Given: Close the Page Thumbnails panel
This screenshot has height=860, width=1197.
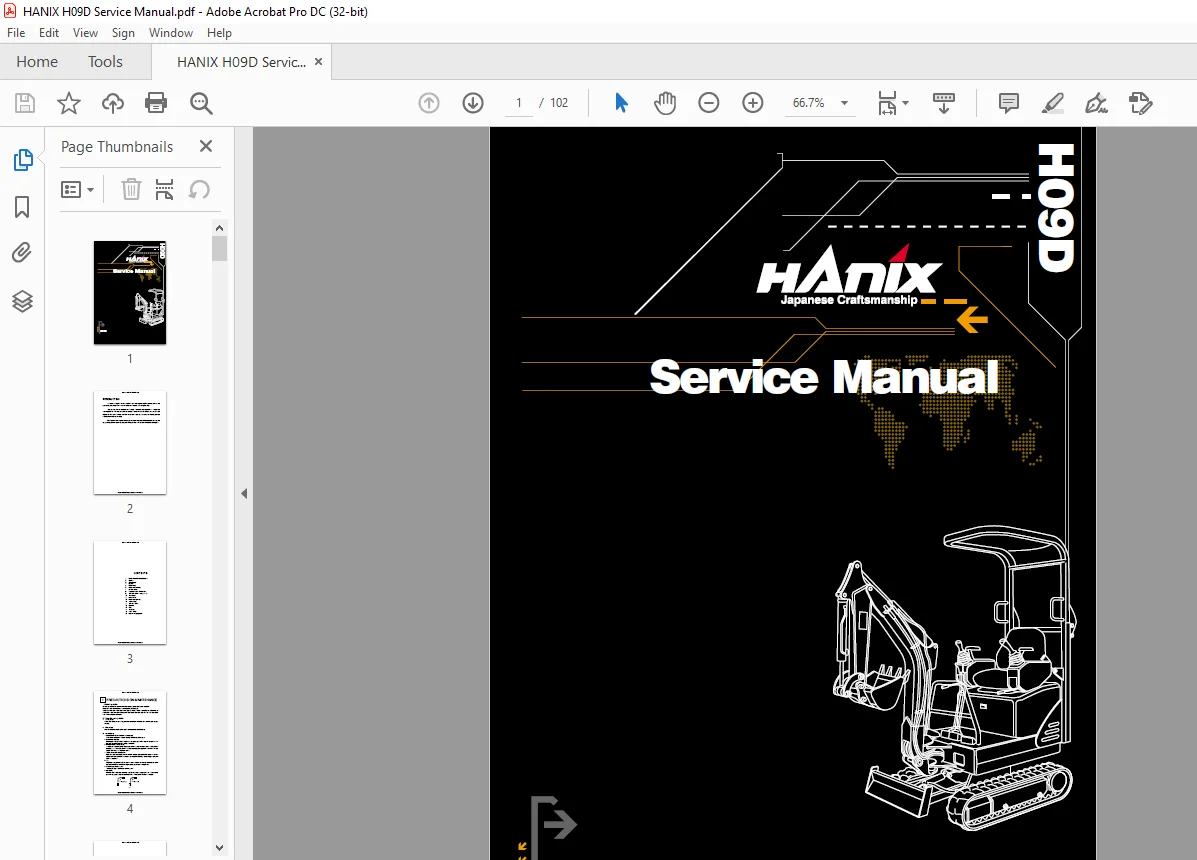Looking at the screenshot, I should click(205, 146).
